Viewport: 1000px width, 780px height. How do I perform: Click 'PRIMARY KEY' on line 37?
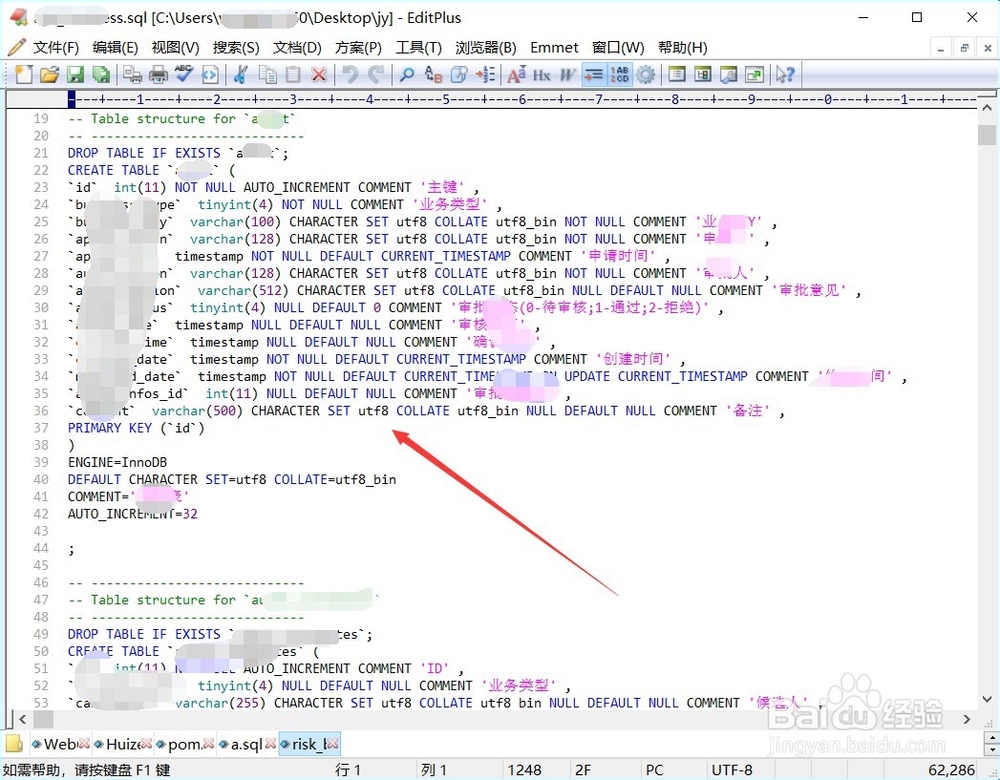(110, 428)
